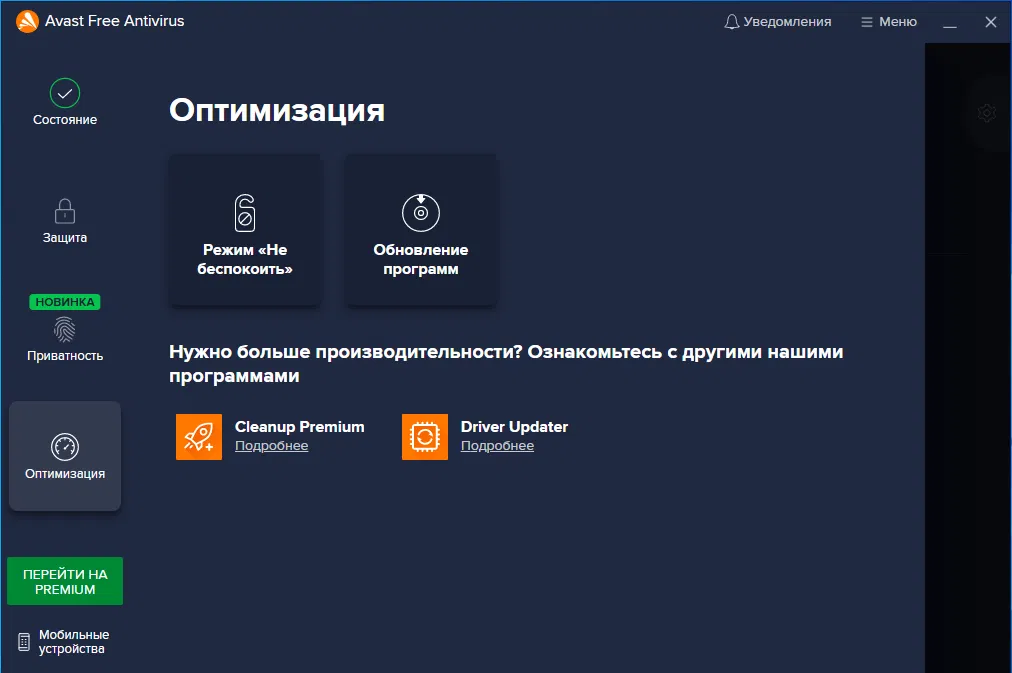Viewport: 1012px width, 673px height.
Task: Open the Защита protection tab
Action: [65, 221]
